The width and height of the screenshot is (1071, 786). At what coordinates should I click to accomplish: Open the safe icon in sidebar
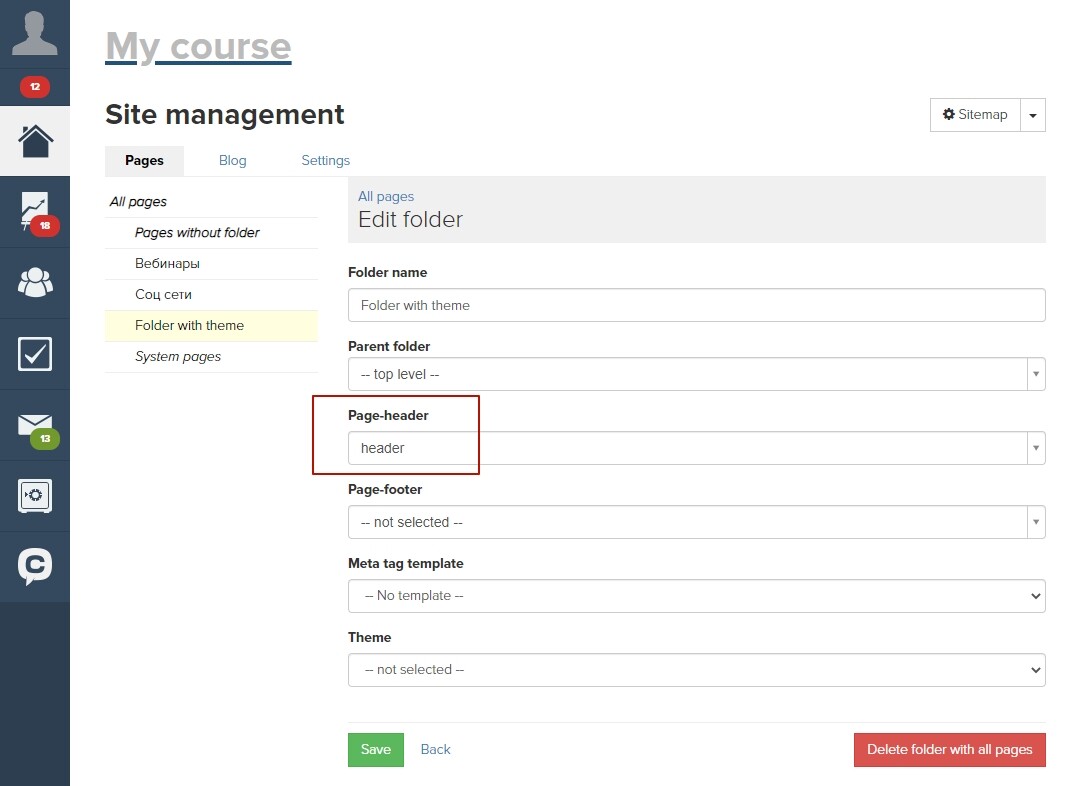[35, 495]
